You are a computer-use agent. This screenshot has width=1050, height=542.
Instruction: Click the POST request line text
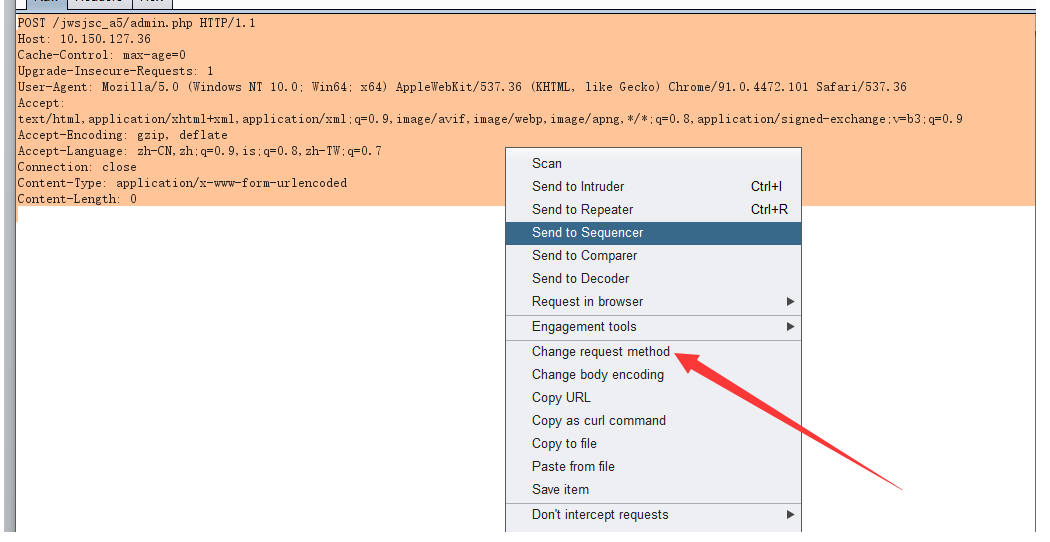pyautogui.click(x=136, y=22)
